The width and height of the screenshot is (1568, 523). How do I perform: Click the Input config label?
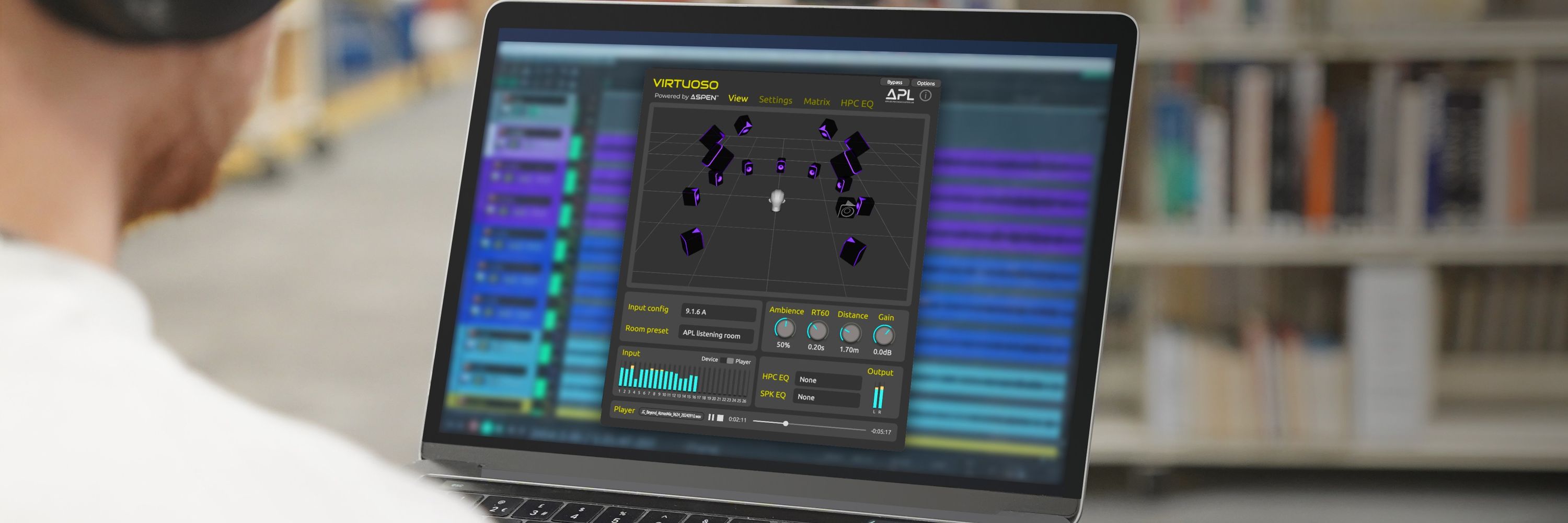coord(648,308)
